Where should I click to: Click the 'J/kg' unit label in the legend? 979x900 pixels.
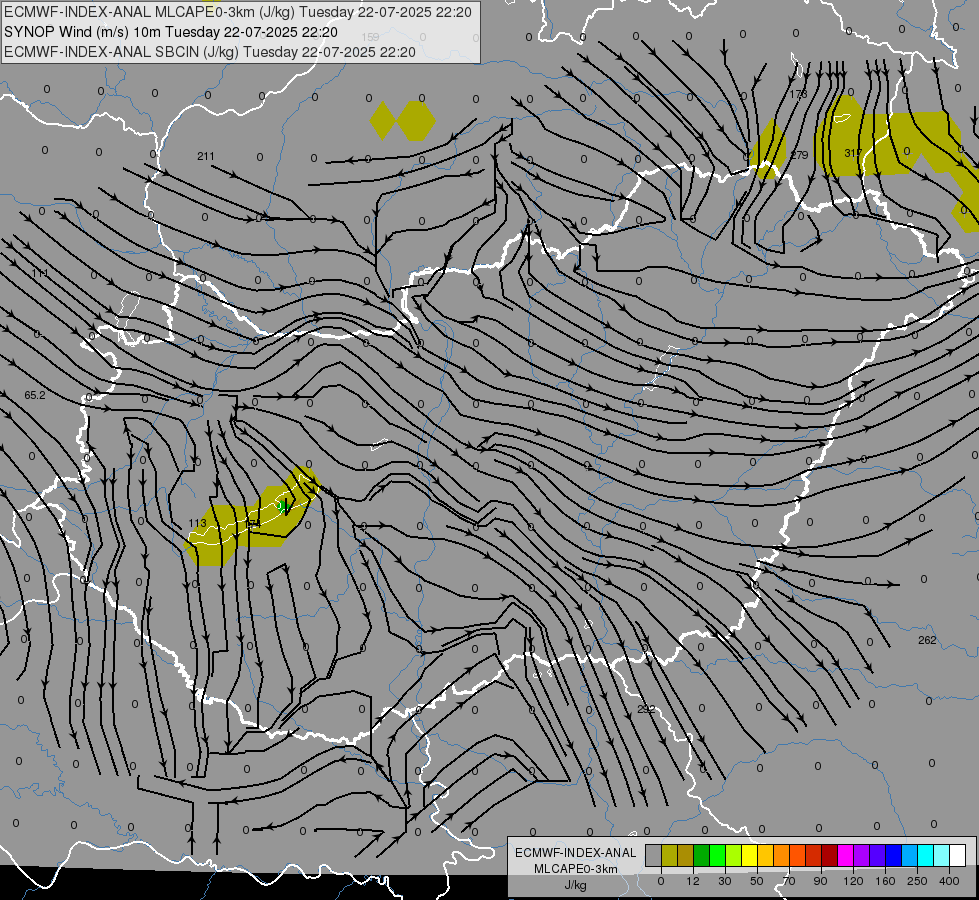576,885
